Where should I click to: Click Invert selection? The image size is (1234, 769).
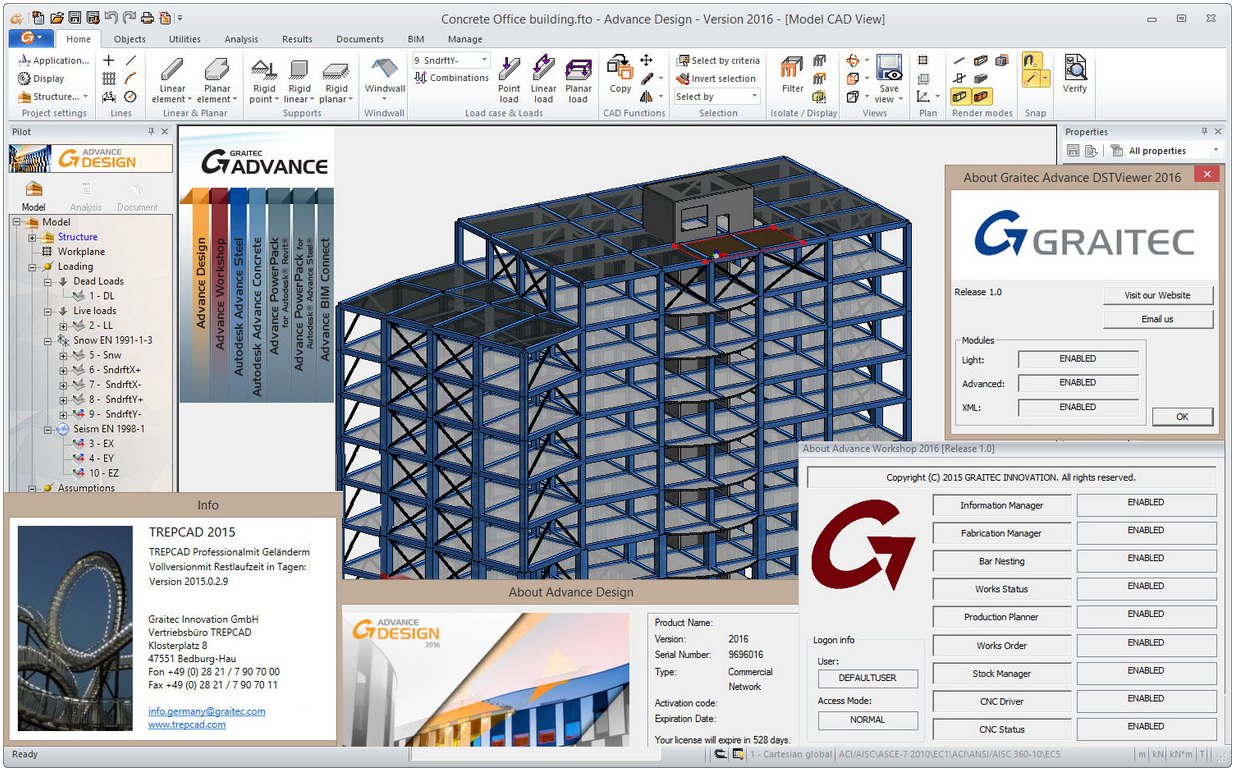717,79
